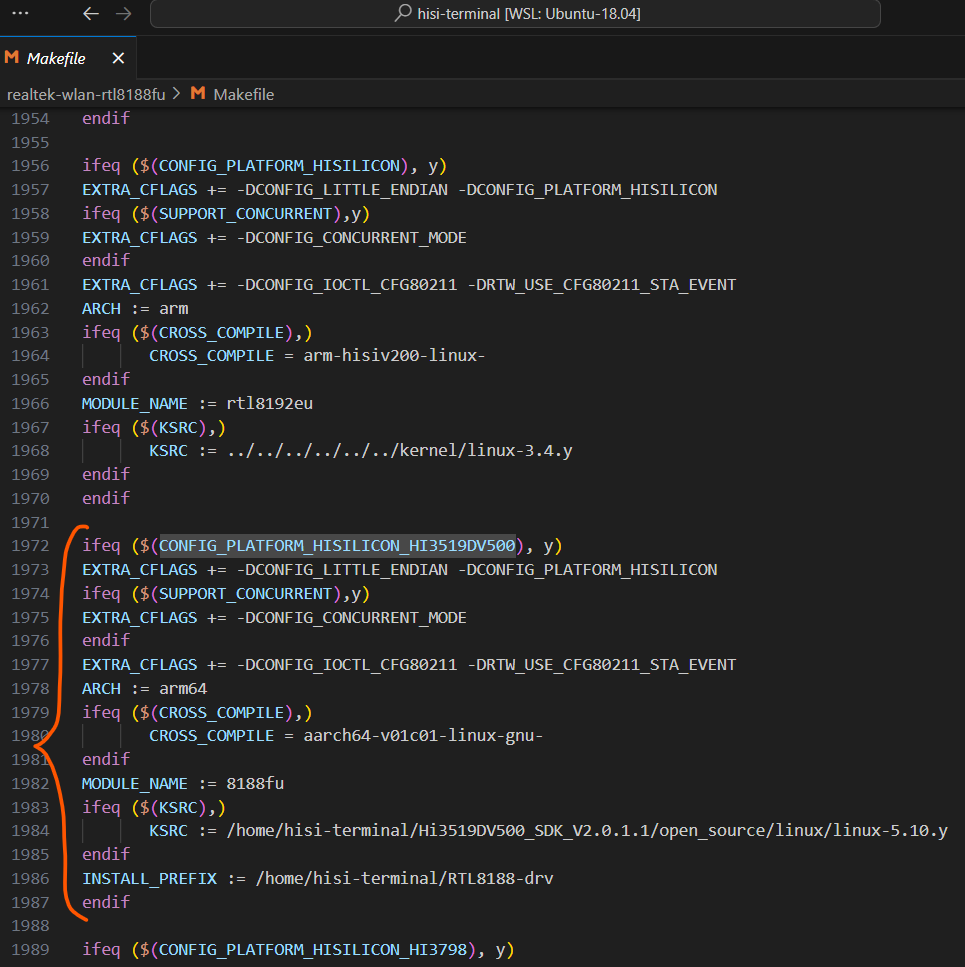The height and width of the screenshot is (967, 965).
Task: Click line number 1989 in gutter
Action: (x=30, y=950)
